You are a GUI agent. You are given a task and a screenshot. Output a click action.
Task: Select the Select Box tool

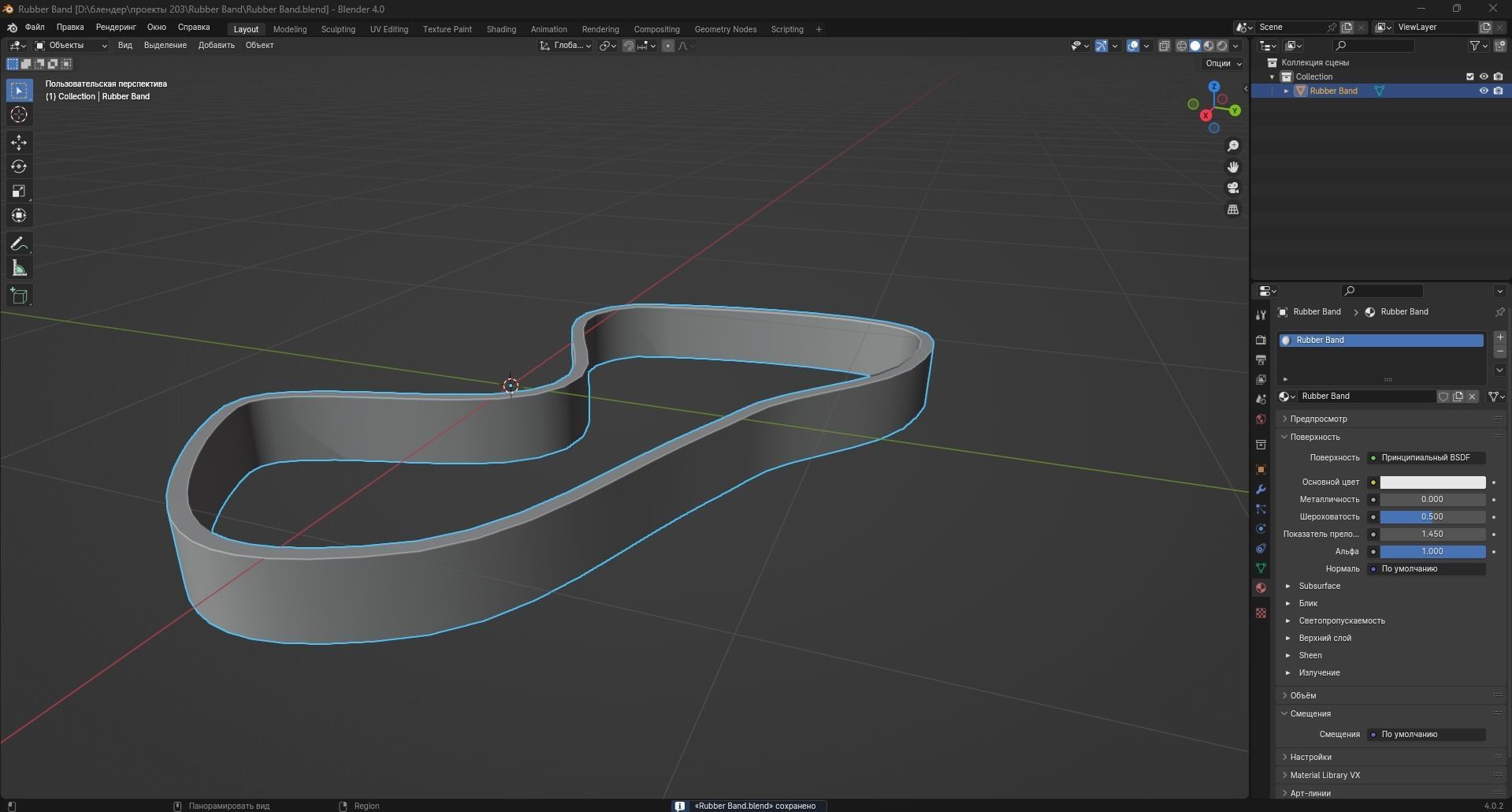point(20,91)
